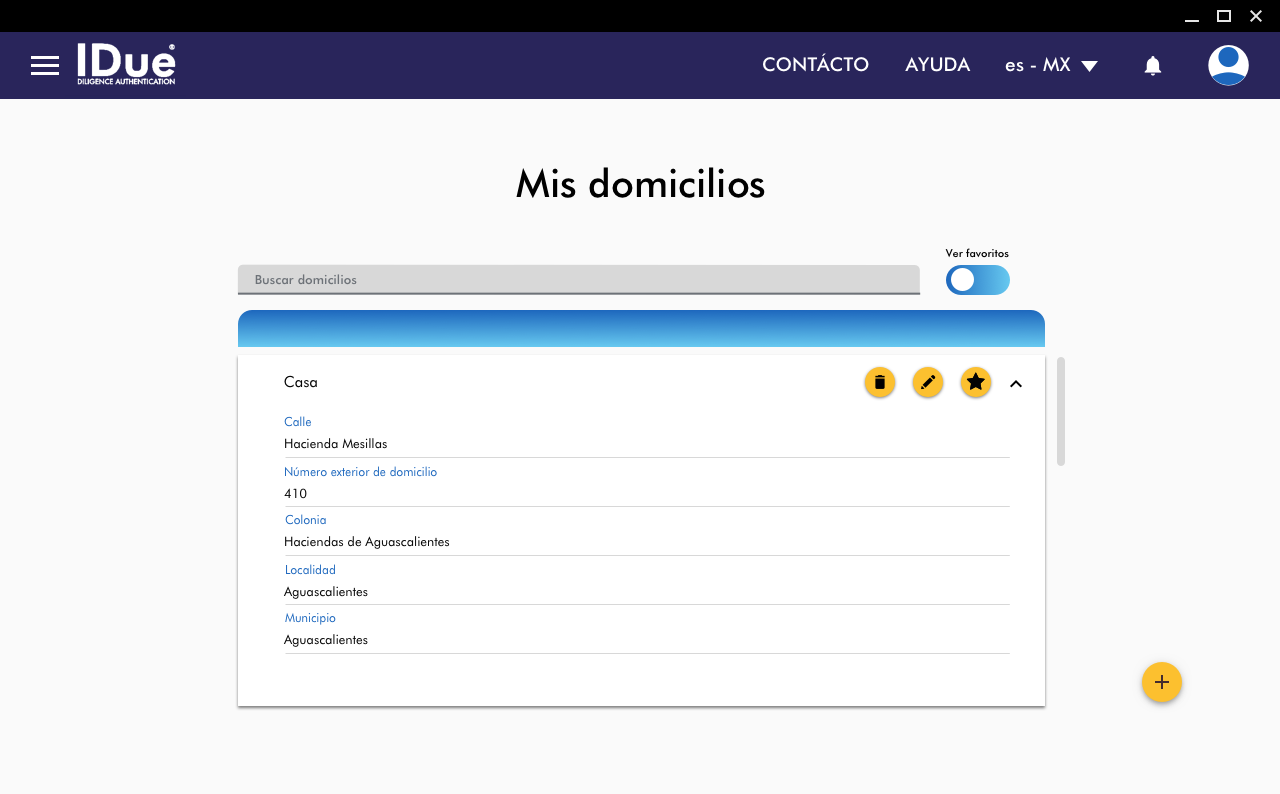Image resolution: width=1280 pixels, height=794 pixels.
Task: Open the hamburger navigation menu
Action: tap(45, 66)
